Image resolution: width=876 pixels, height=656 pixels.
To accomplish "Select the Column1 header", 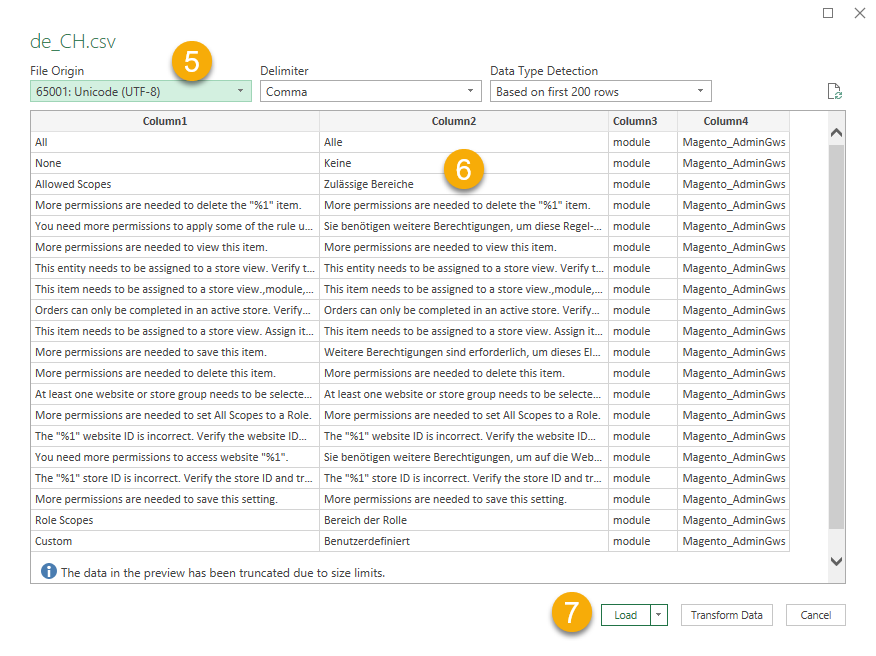I will (x=175, y=121).
